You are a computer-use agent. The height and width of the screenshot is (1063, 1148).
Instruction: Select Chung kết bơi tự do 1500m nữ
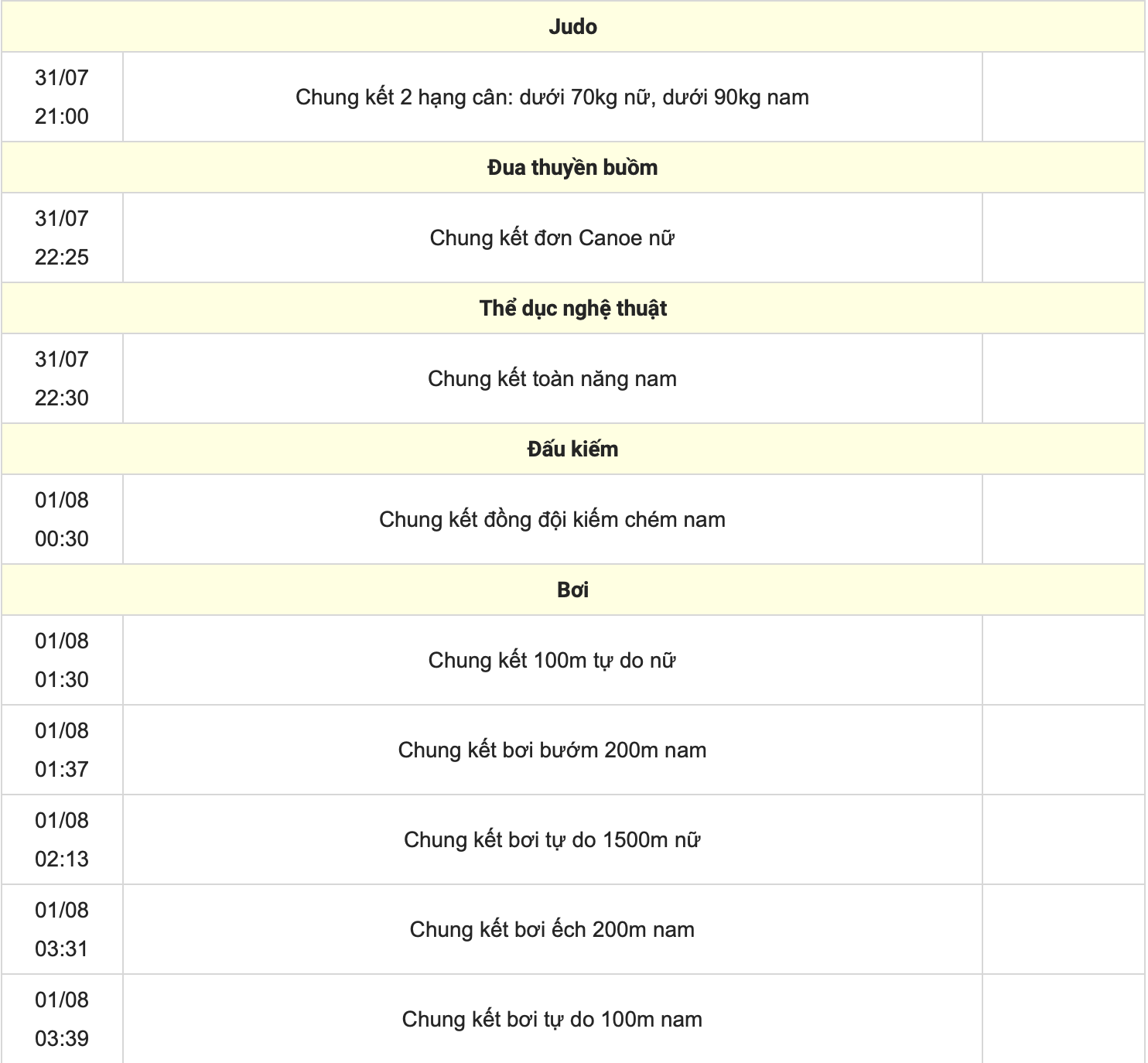(x=552, y=840)
